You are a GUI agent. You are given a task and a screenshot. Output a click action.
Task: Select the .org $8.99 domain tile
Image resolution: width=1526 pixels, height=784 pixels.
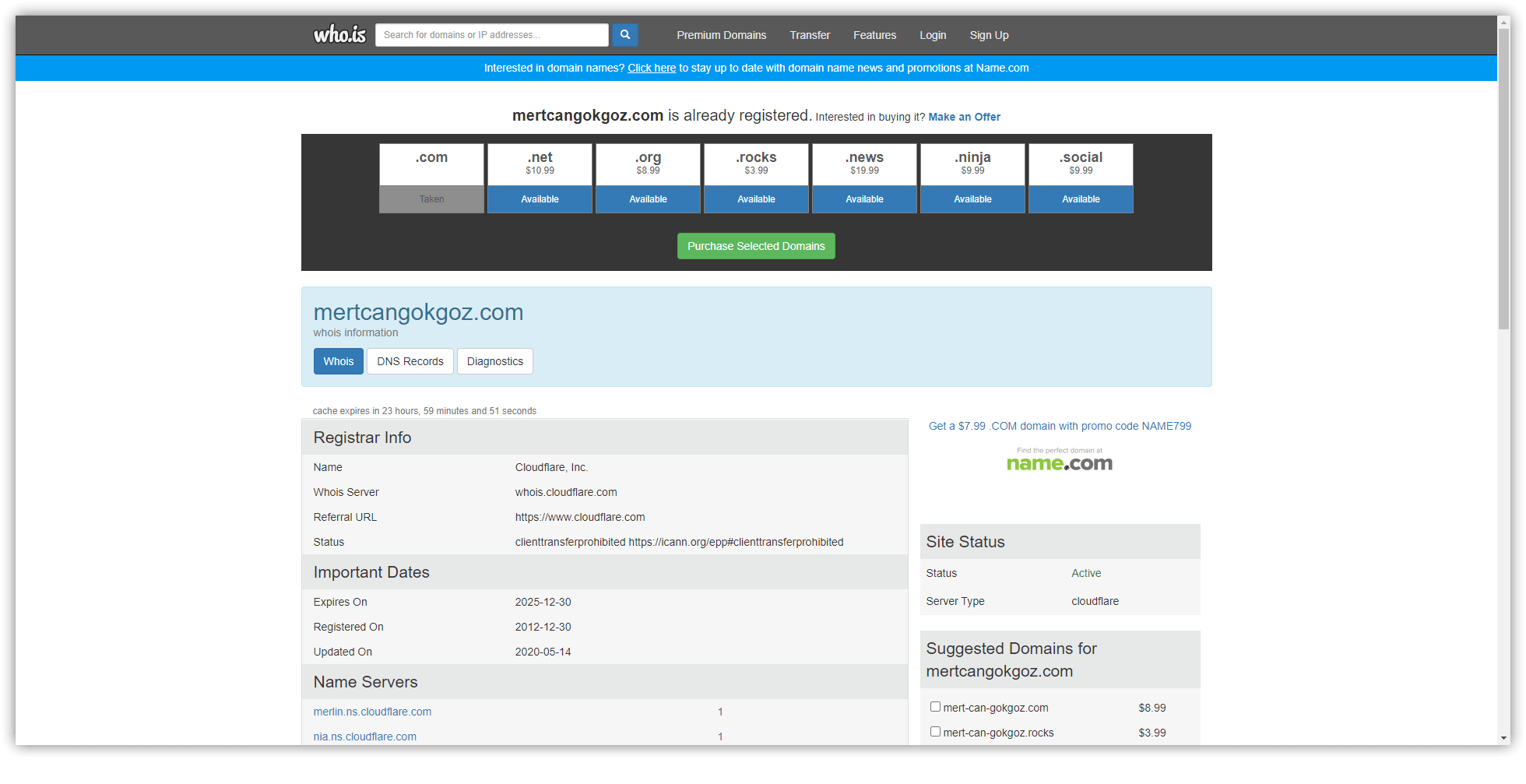(x=648, y=178)
